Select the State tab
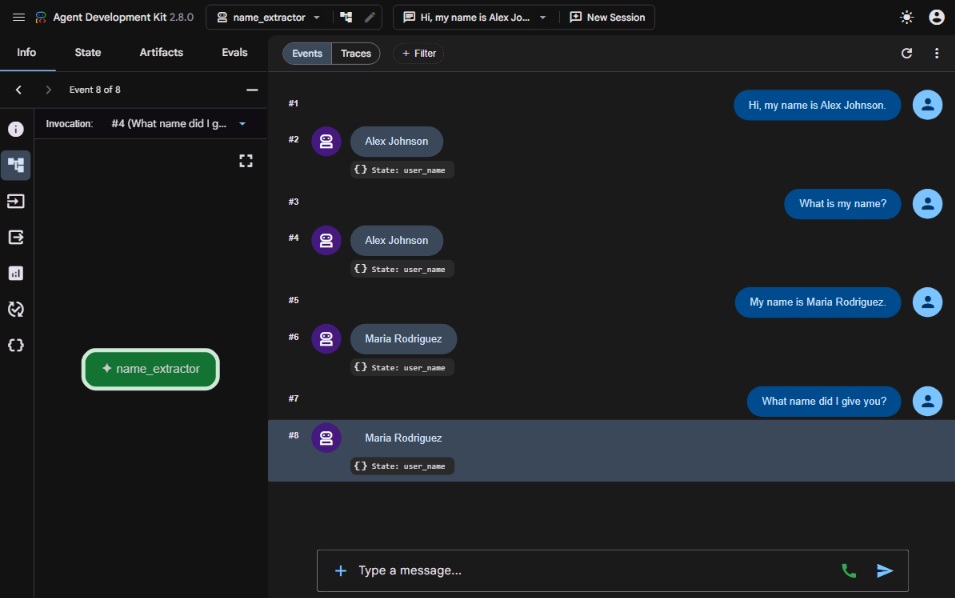This screenshot has height=598, width=955. (x=88, y=52)
